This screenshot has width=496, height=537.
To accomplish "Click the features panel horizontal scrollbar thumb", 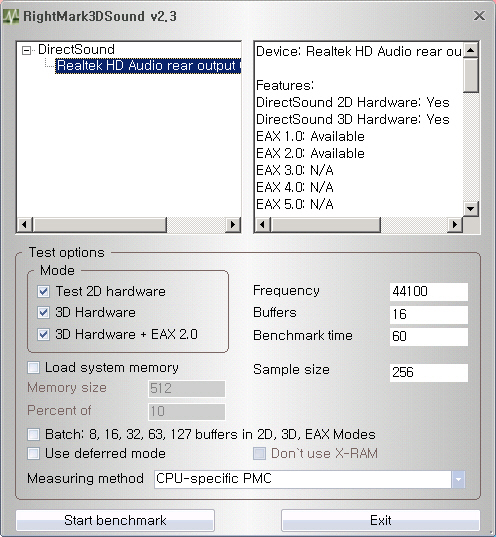I will click(x=325, y=225).
